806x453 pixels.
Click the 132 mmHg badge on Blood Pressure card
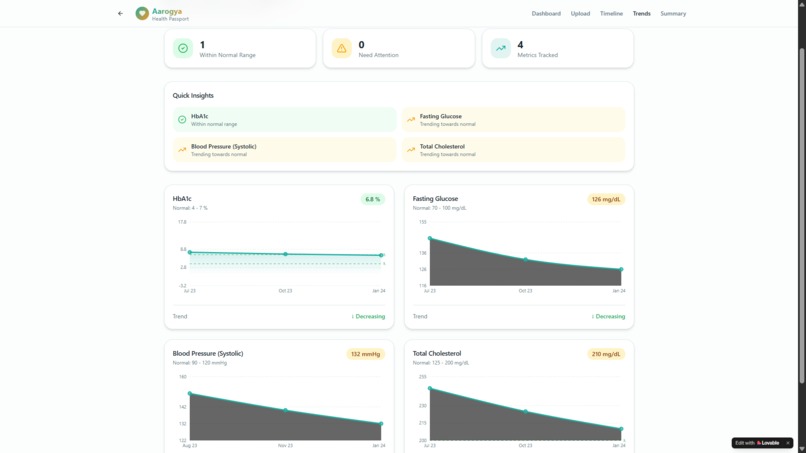tap(365, 354)
